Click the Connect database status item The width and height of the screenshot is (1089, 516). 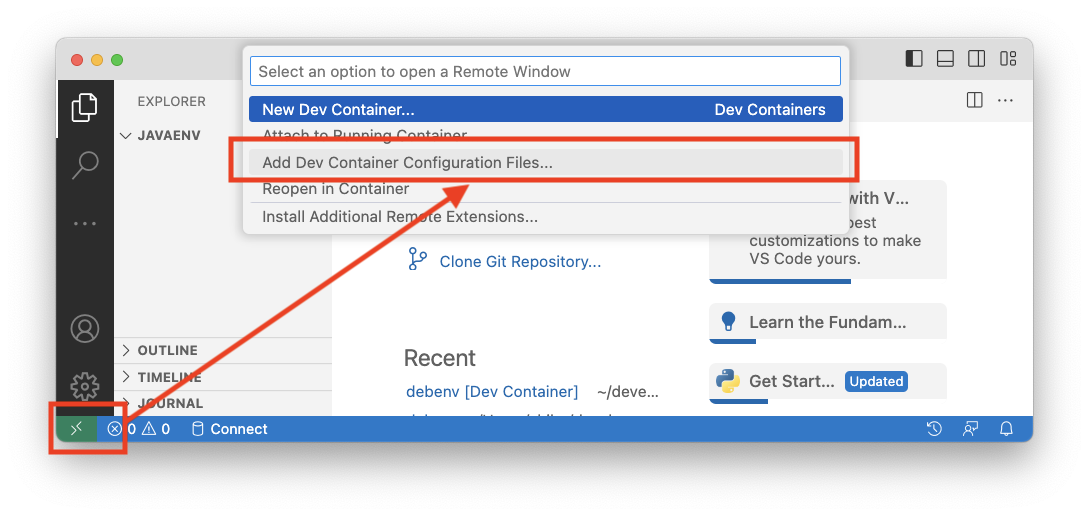(229, 429)
